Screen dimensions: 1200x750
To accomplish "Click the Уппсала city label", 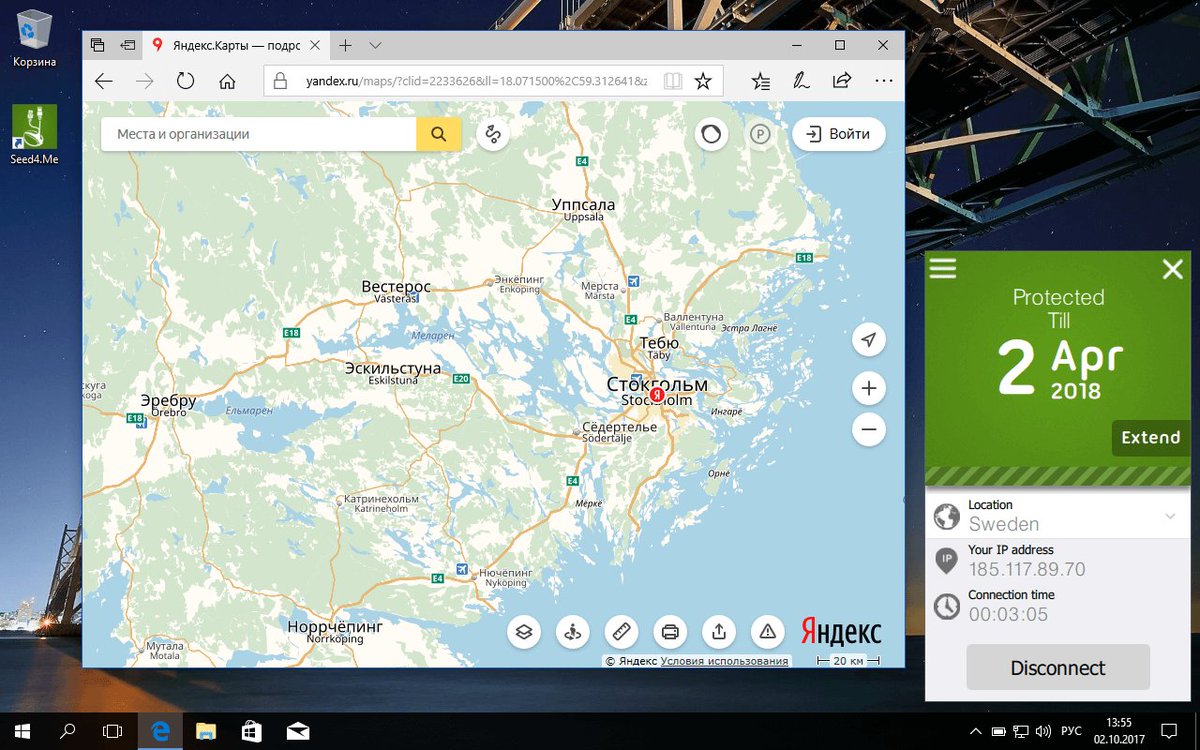I will pos(583,205).
